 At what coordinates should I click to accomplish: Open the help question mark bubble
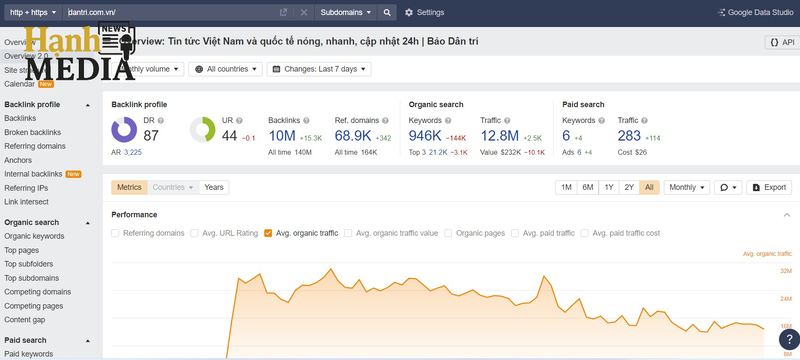tap(789, 339)
